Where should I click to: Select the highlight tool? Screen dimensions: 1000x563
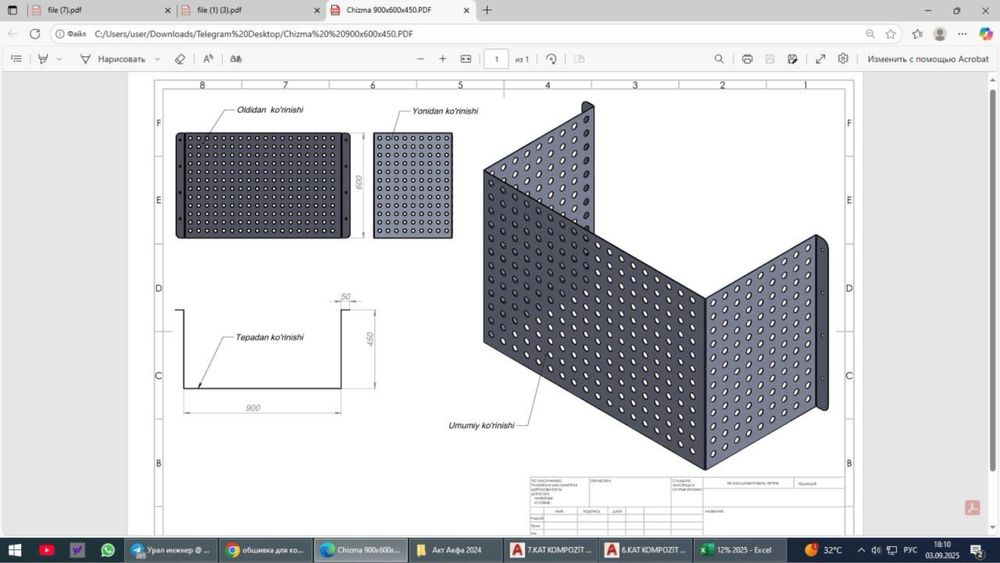point(43,59)
